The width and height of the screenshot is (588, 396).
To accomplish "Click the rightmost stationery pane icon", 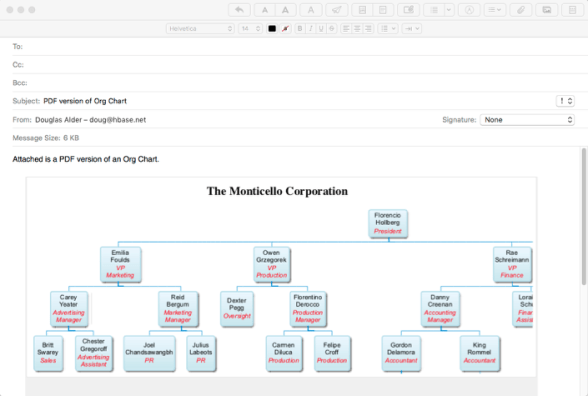I will point(572,10).
